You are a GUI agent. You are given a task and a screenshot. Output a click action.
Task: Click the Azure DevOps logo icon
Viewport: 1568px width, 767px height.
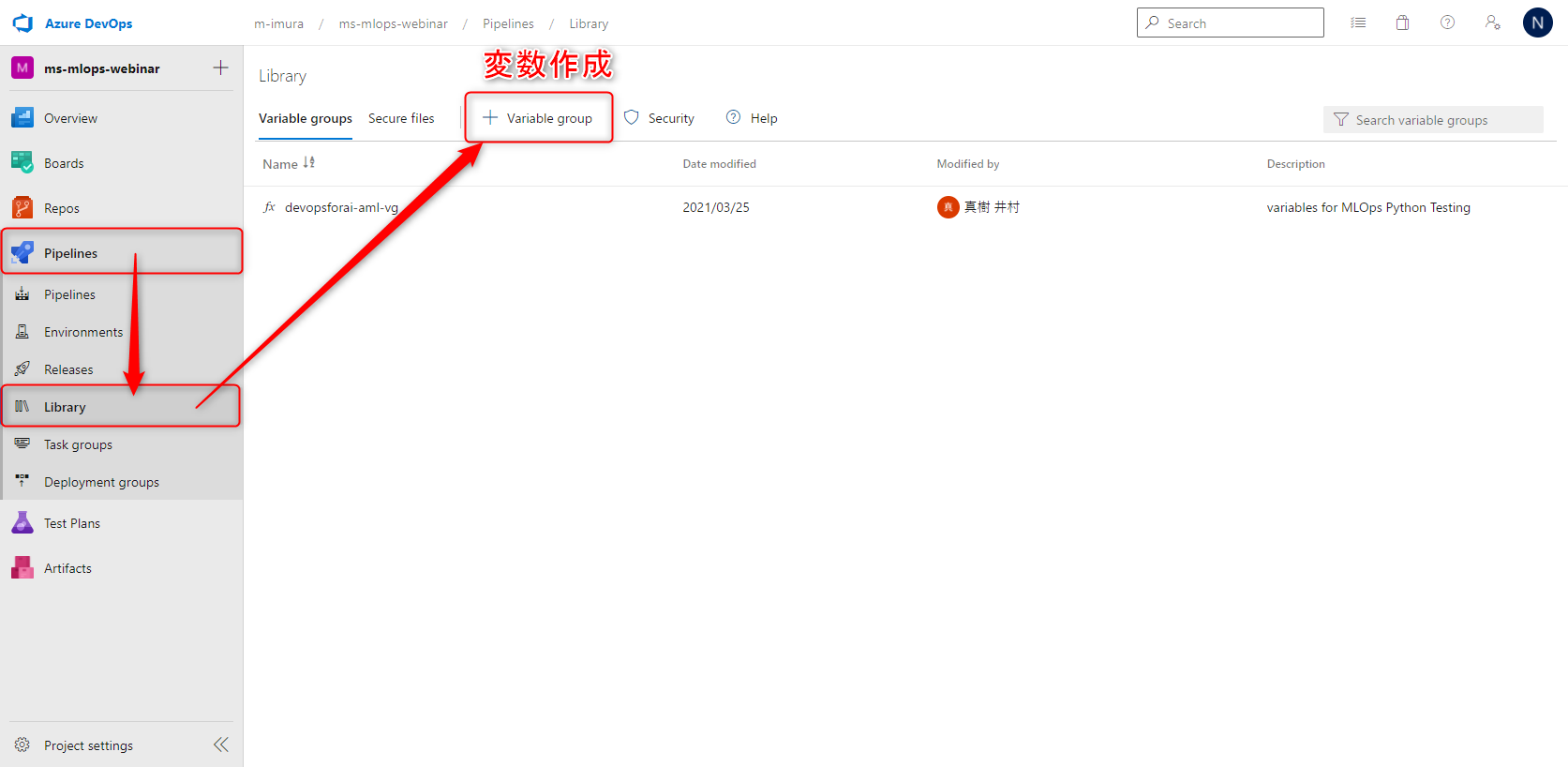(22, 23)
